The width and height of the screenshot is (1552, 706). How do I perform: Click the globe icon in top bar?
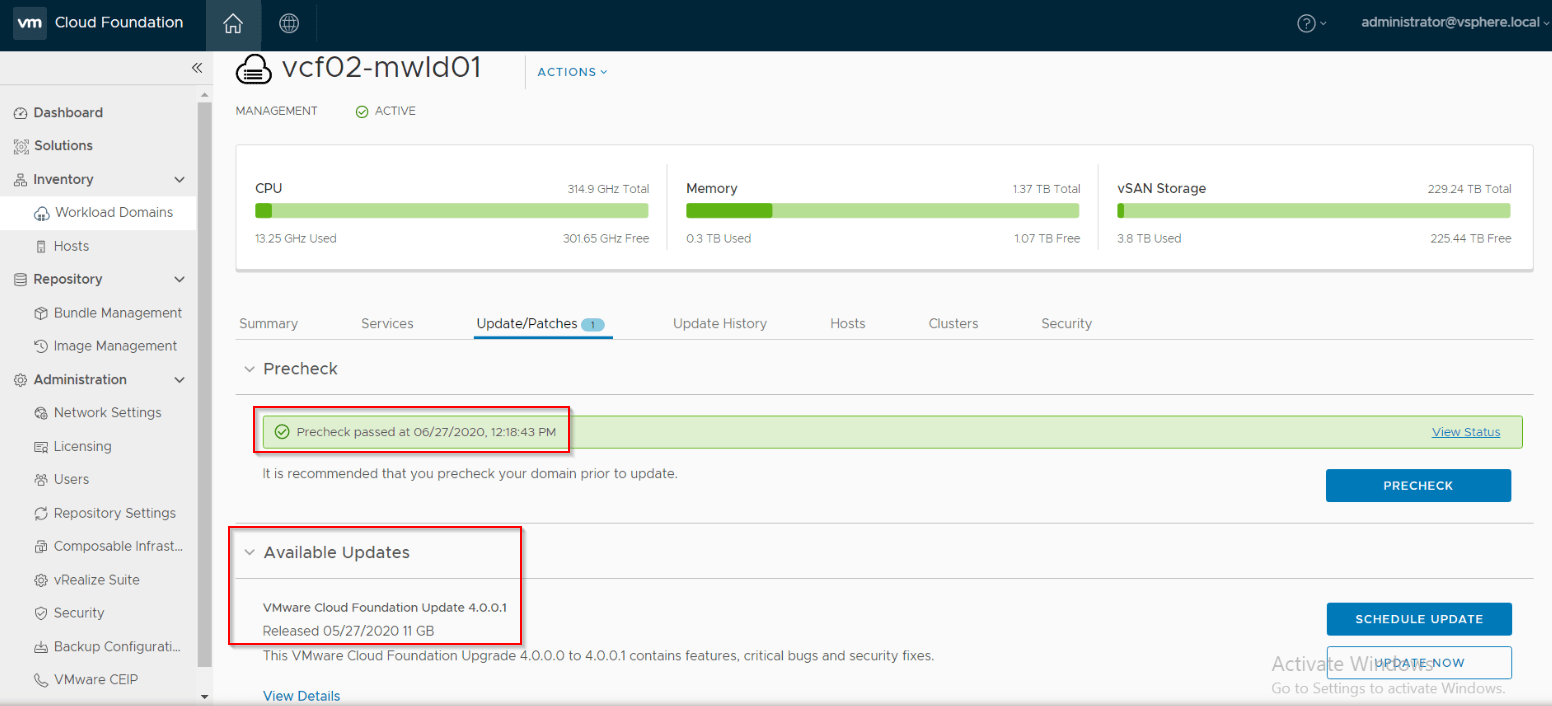coord(289,23)
